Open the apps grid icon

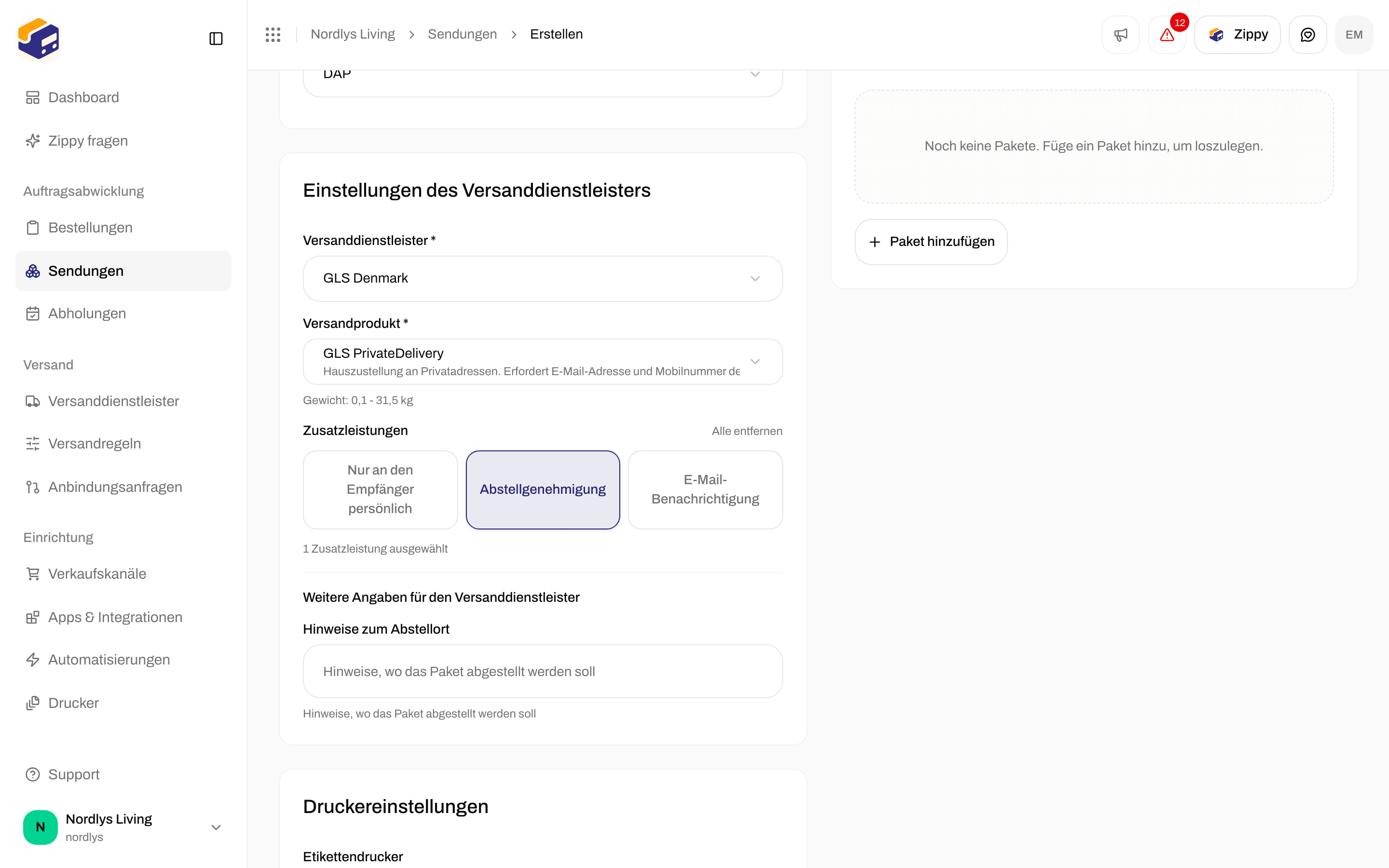pos(272,34)
